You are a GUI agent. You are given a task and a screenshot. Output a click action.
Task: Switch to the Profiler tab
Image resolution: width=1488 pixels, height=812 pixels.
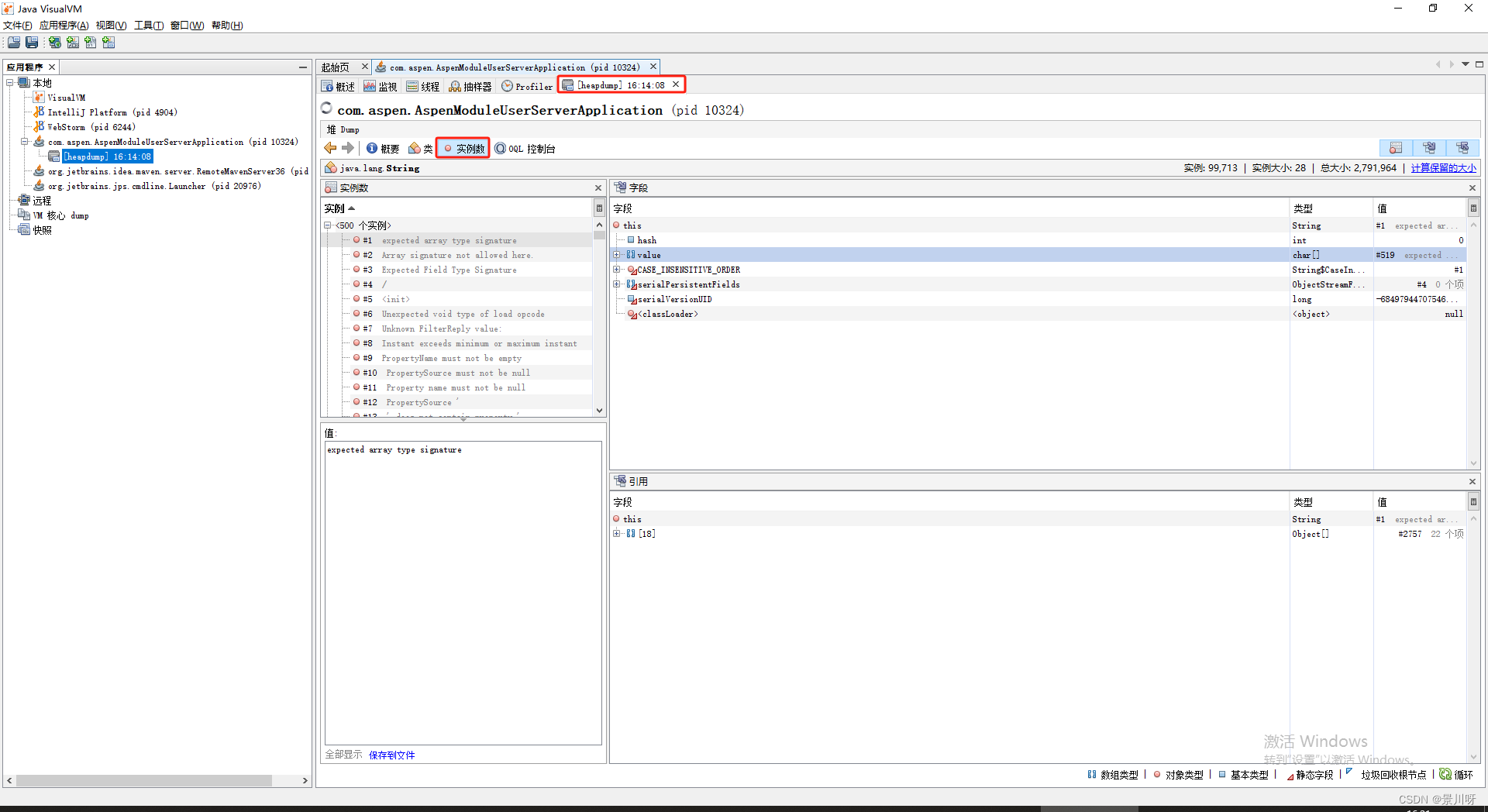pyautogui.click(x=527, y=86)
